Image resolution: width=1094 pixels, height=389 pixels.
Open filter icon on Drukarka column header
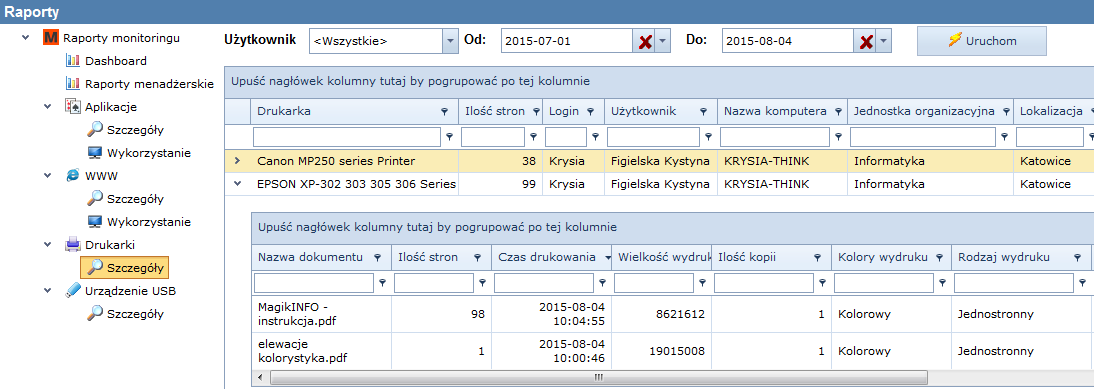(x=444, y=112)
